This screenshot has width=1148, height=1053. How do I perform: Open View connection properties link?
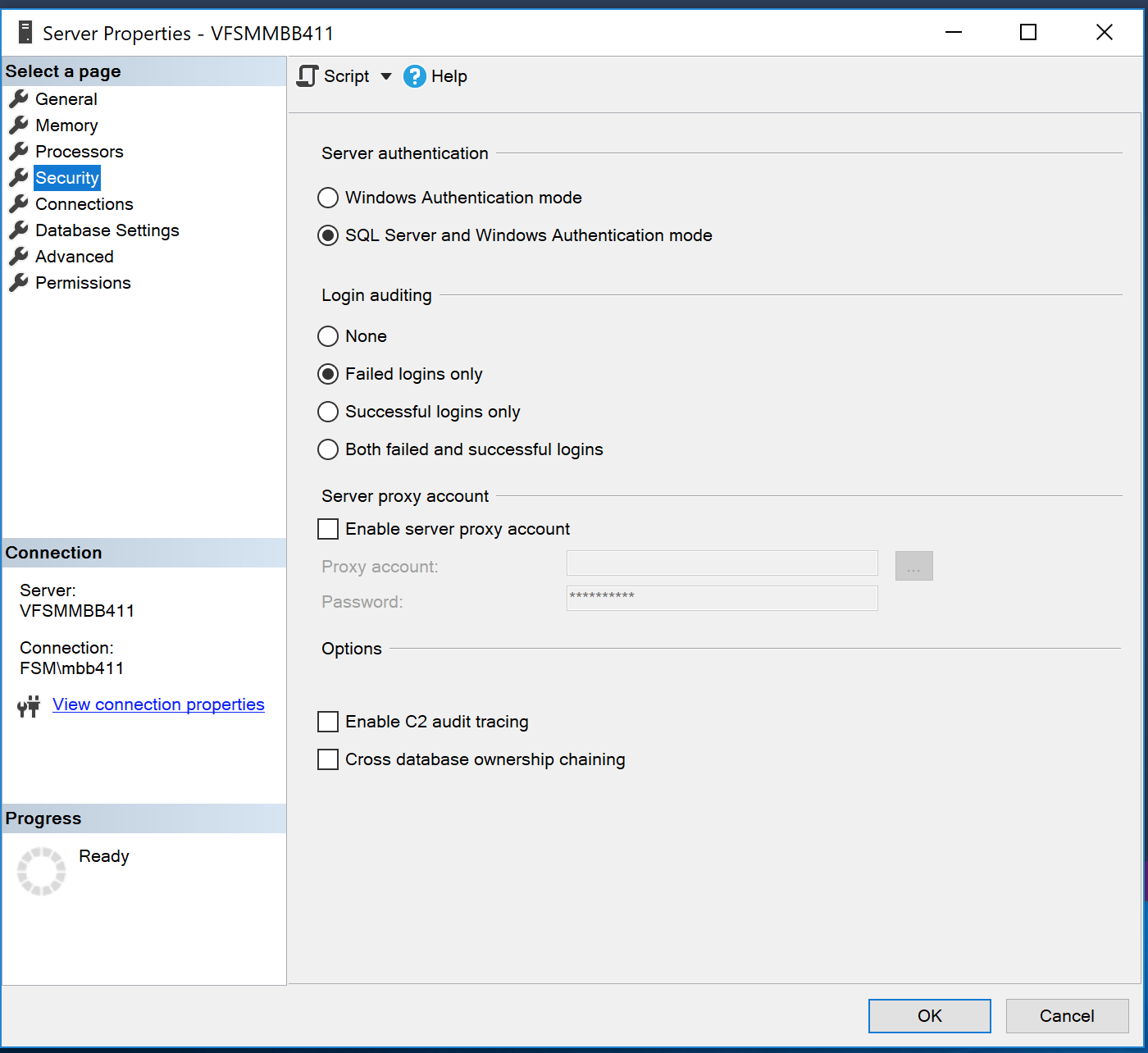[158, 704]
